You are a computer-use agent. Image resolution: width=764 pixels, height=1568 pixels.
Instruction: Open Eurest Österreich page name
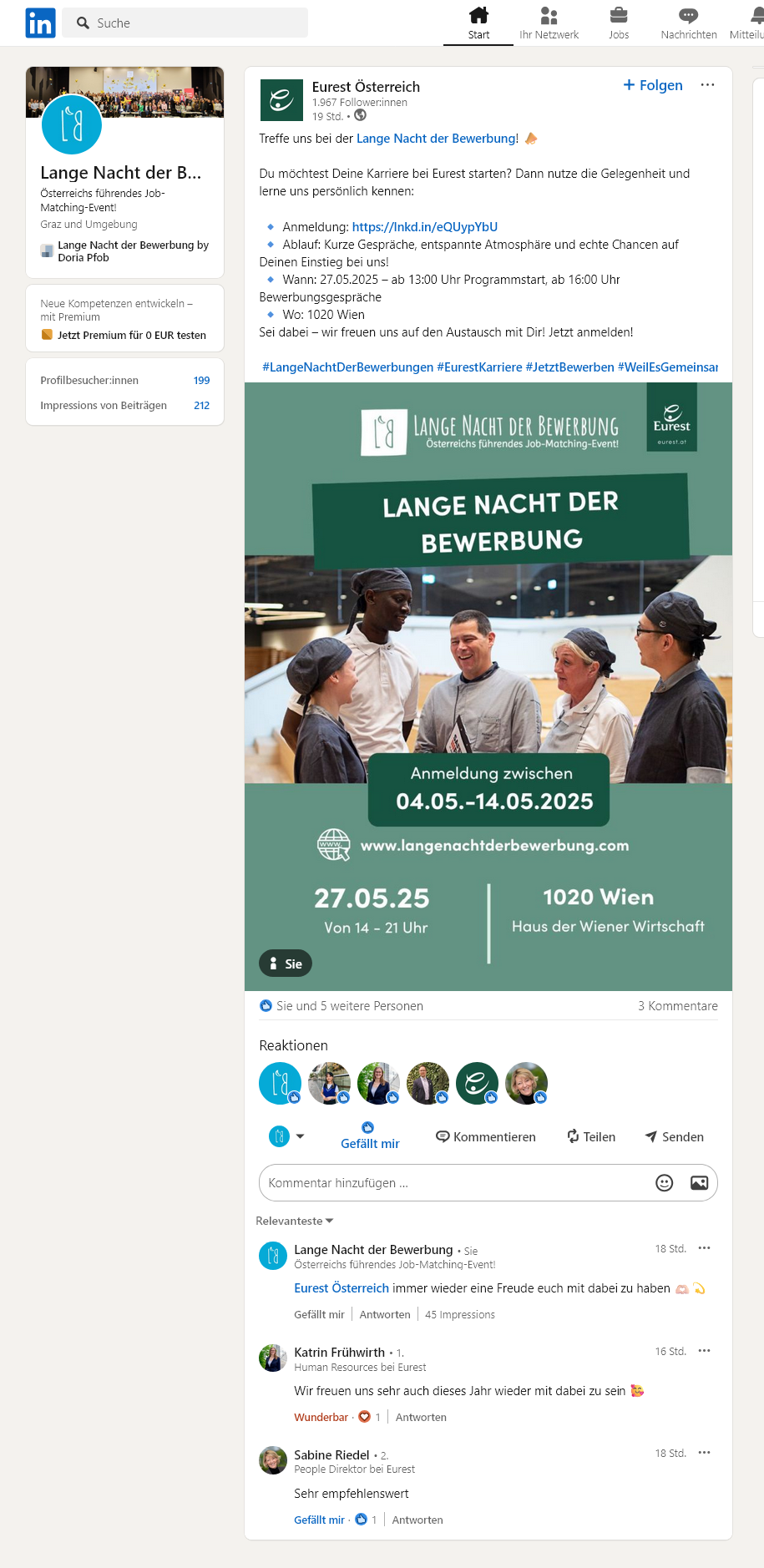(366, 87)
